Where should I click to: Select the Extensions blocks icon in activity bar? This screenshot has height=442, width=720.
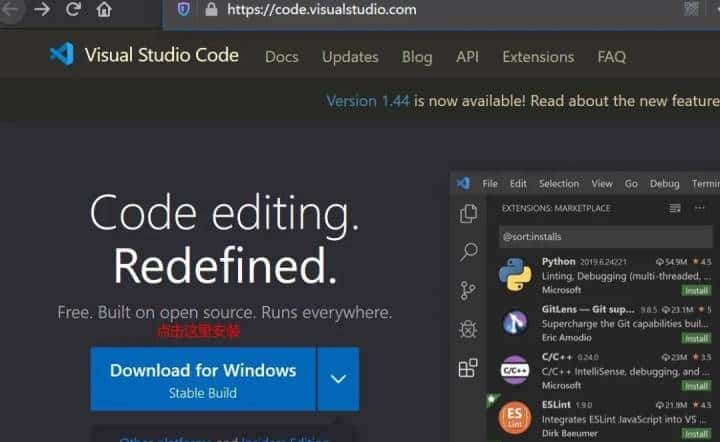click(x=468, y=368)
